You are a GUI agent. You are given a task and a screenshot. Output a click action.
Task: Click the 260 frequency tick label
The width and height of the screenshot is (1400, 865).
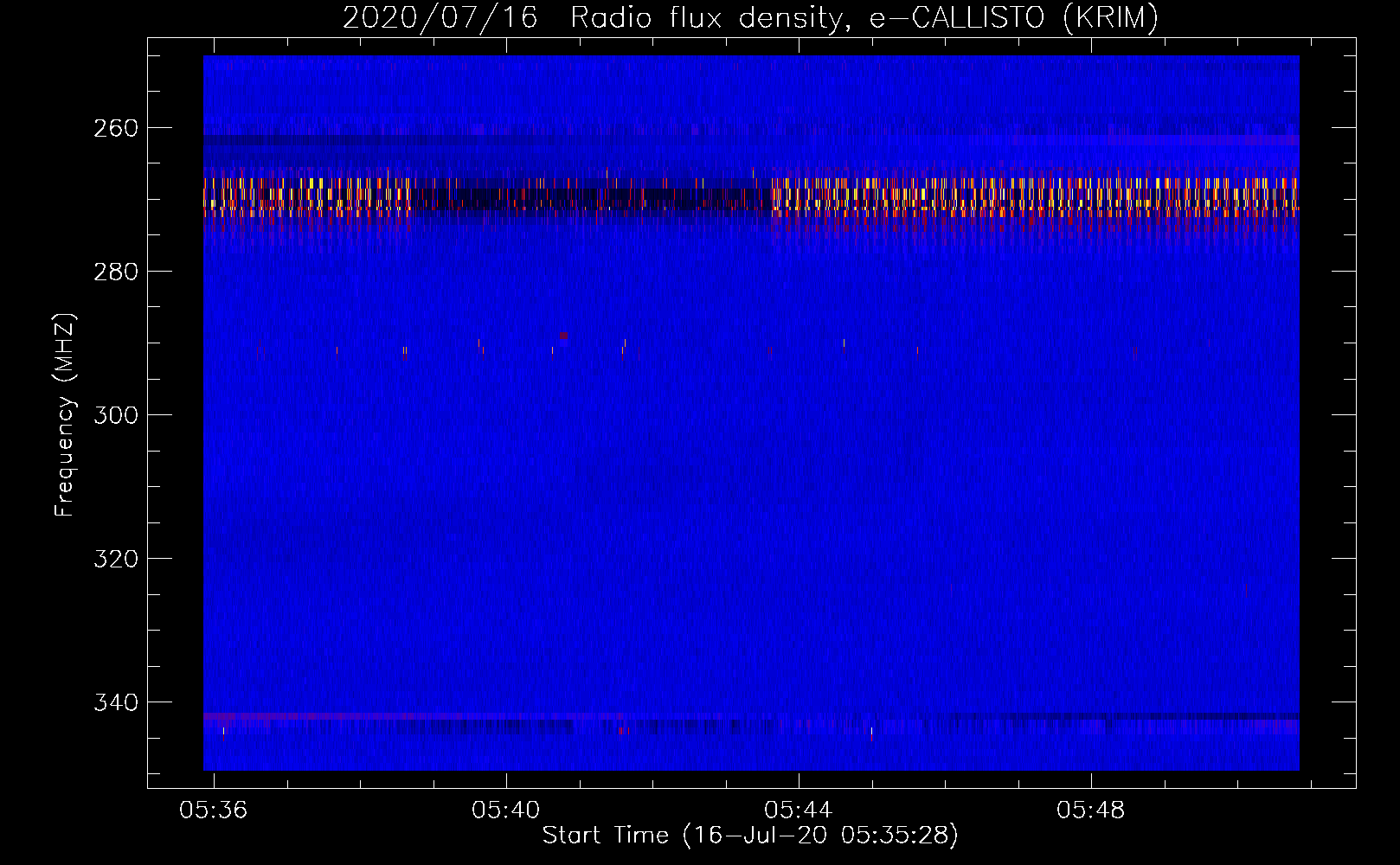pos(115,128)
